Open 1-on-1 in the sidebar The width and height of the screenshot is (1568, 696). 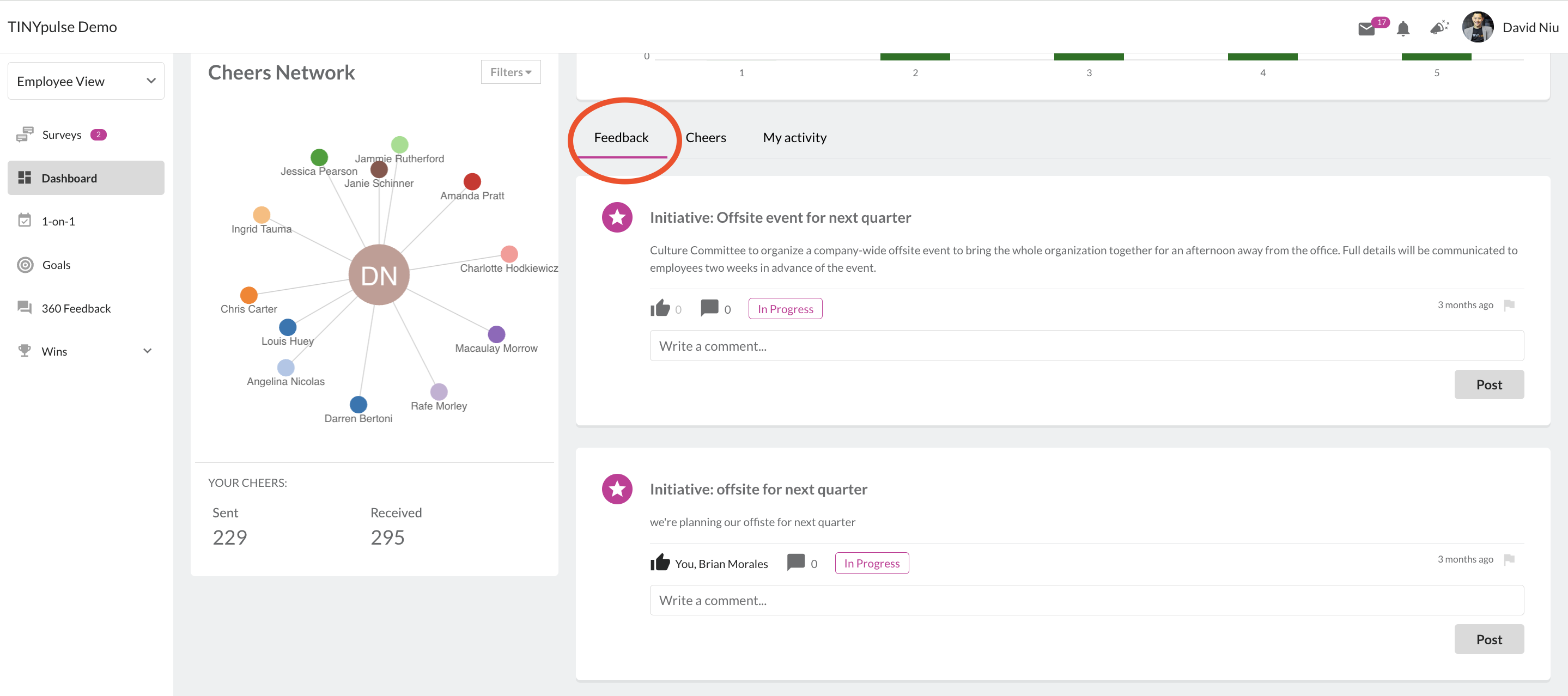click(x=86, y=221)
